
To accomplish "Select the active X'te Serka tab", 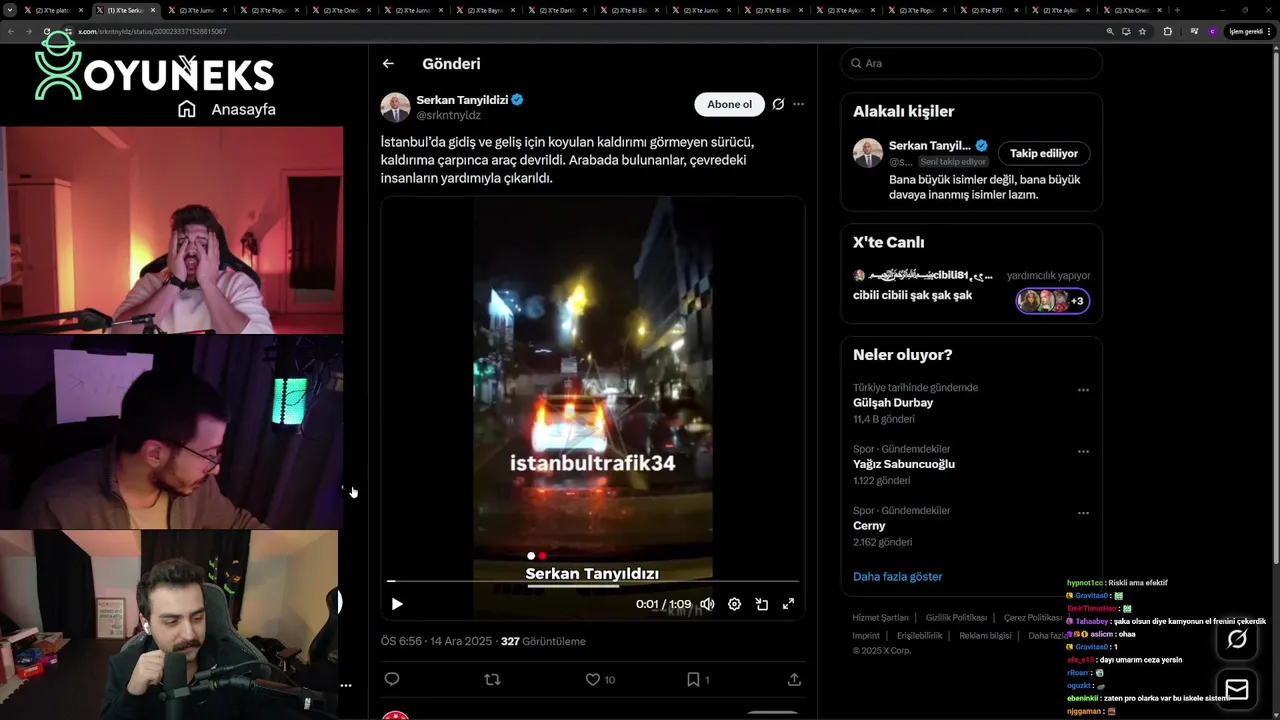I will pyautogui.click(x=126, y=10).
